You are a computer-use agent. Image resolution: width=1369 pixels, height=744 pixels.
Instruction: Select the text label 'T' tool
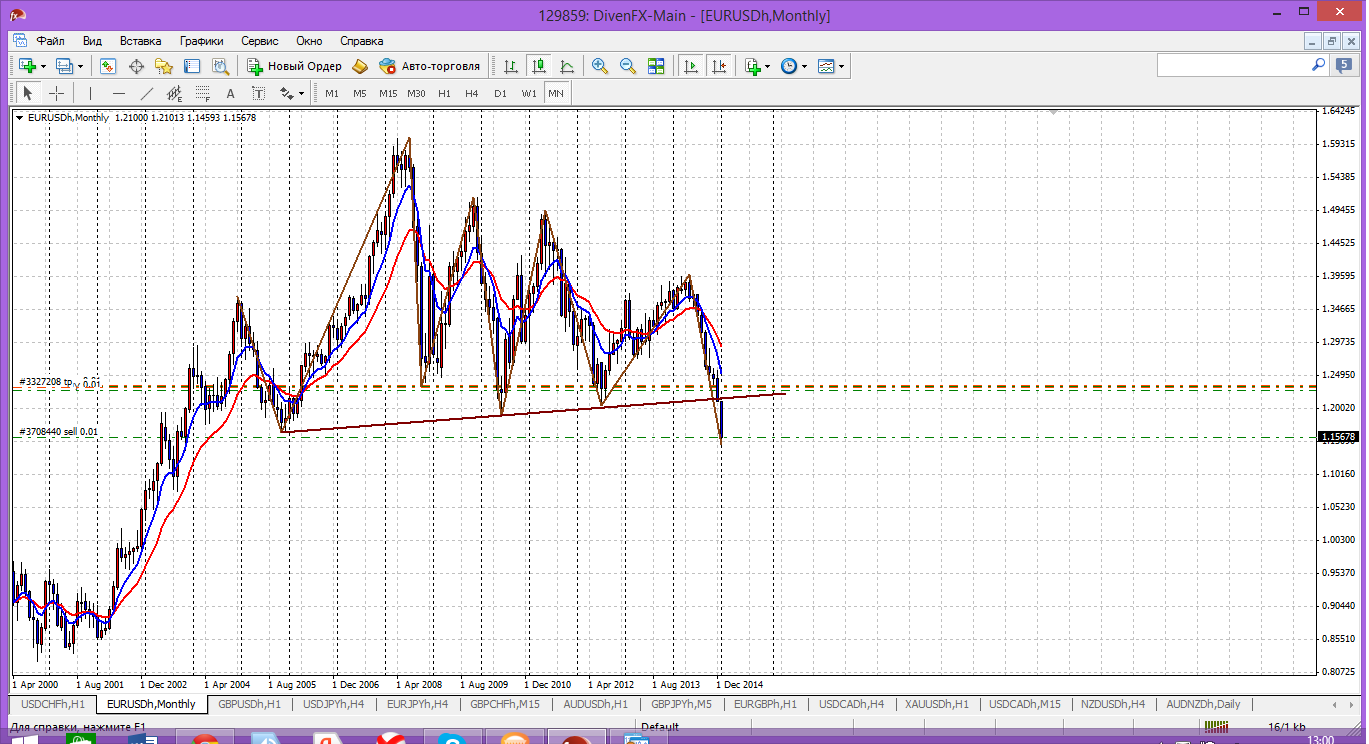258,93
